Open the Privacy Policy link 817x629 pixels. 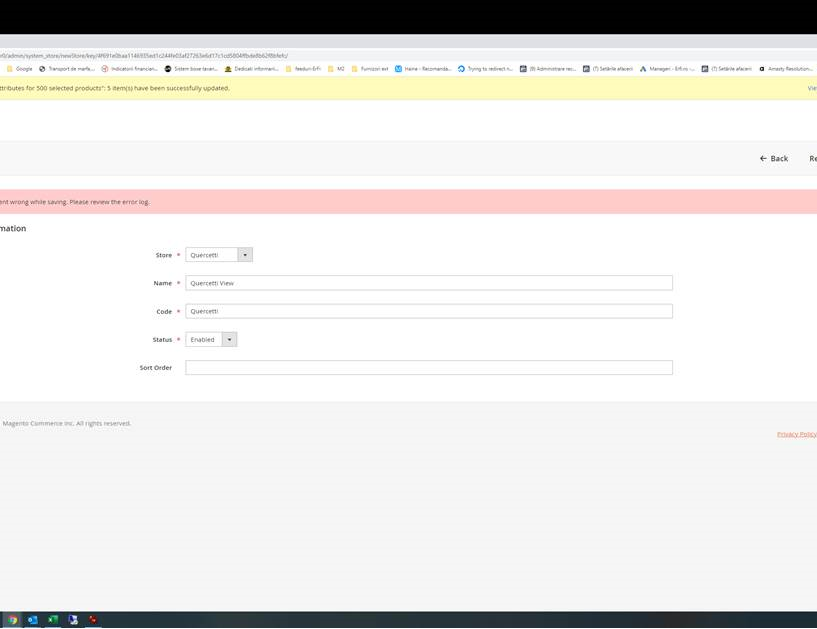pos(796,434)
